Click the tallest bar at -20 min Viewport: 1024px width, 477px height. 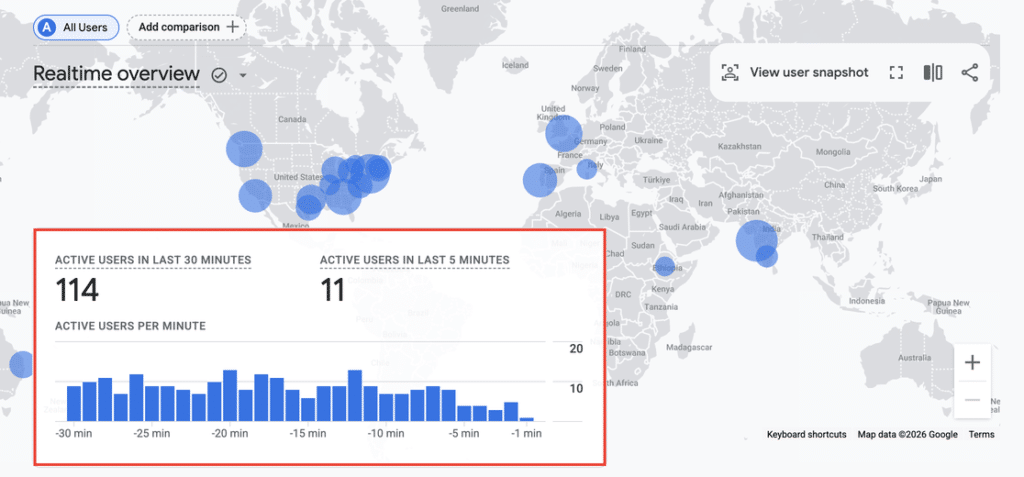click(230, 396)
